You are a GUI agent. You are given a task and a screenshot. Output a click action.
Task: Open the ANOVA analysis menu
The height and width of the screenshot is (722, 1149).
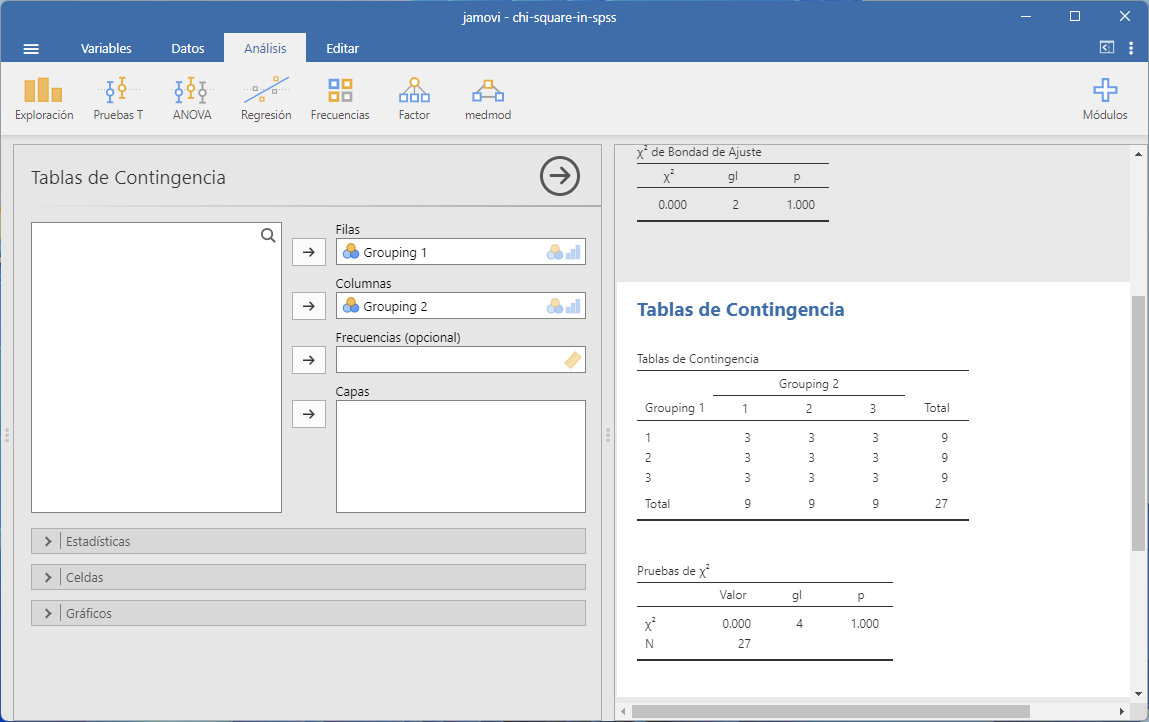point(191,99)
